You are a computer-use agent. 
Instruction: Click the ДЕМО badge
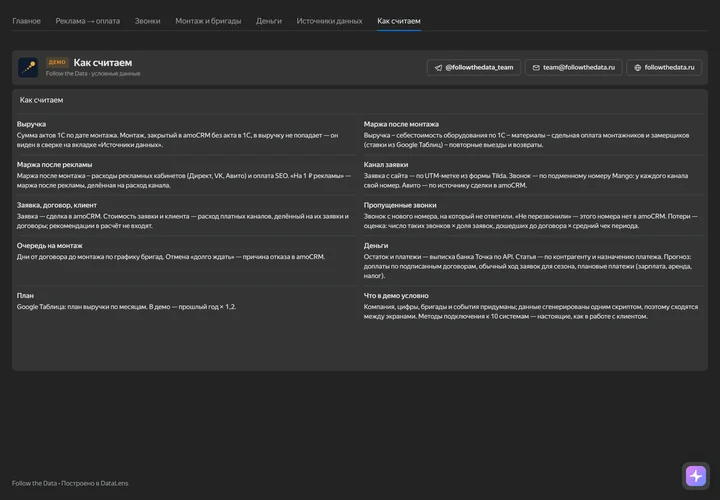(x=57, y=62)
